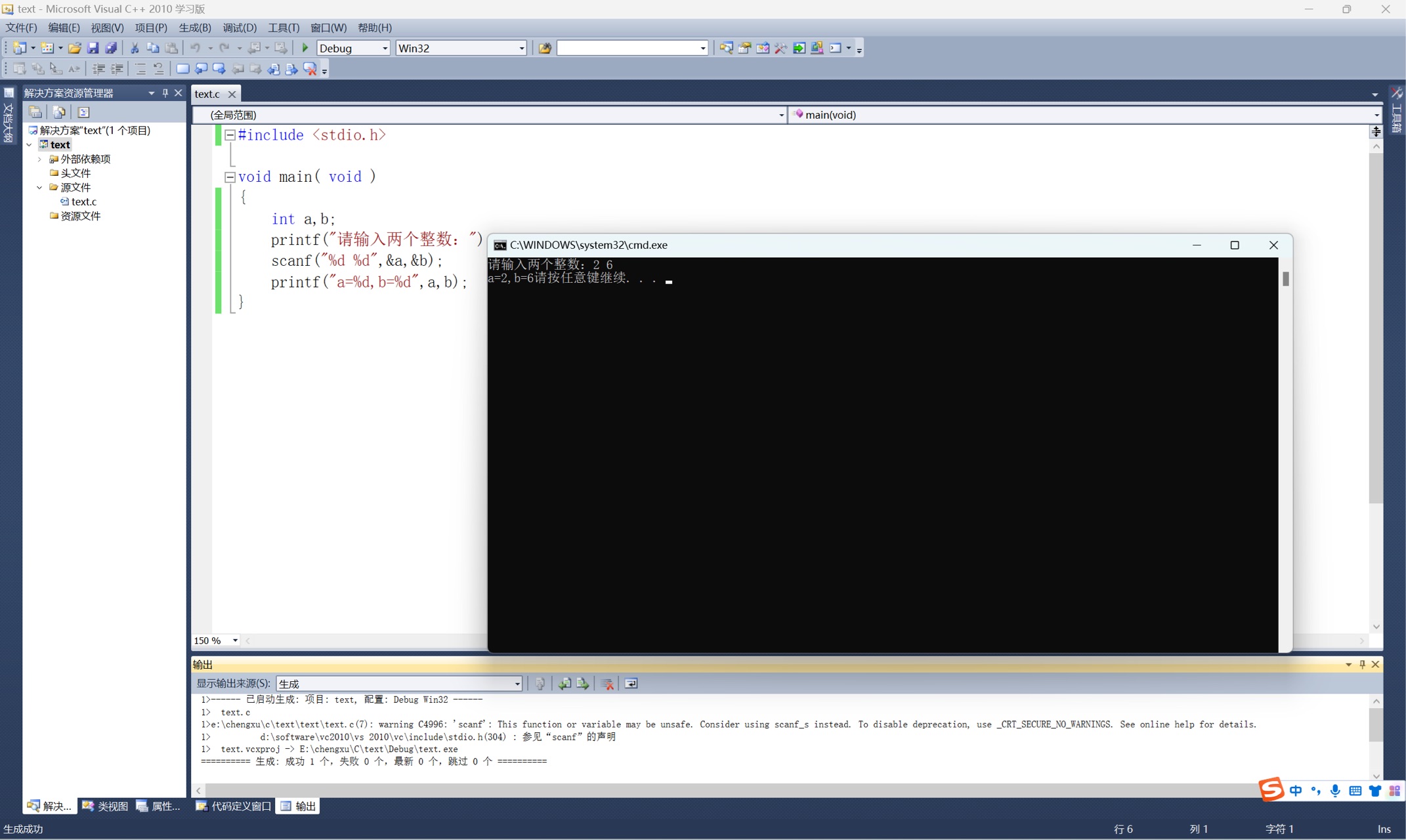Click the Comment Selection toolbar icon
Viewport: 1406px width, 840px height.
(140, 69)
